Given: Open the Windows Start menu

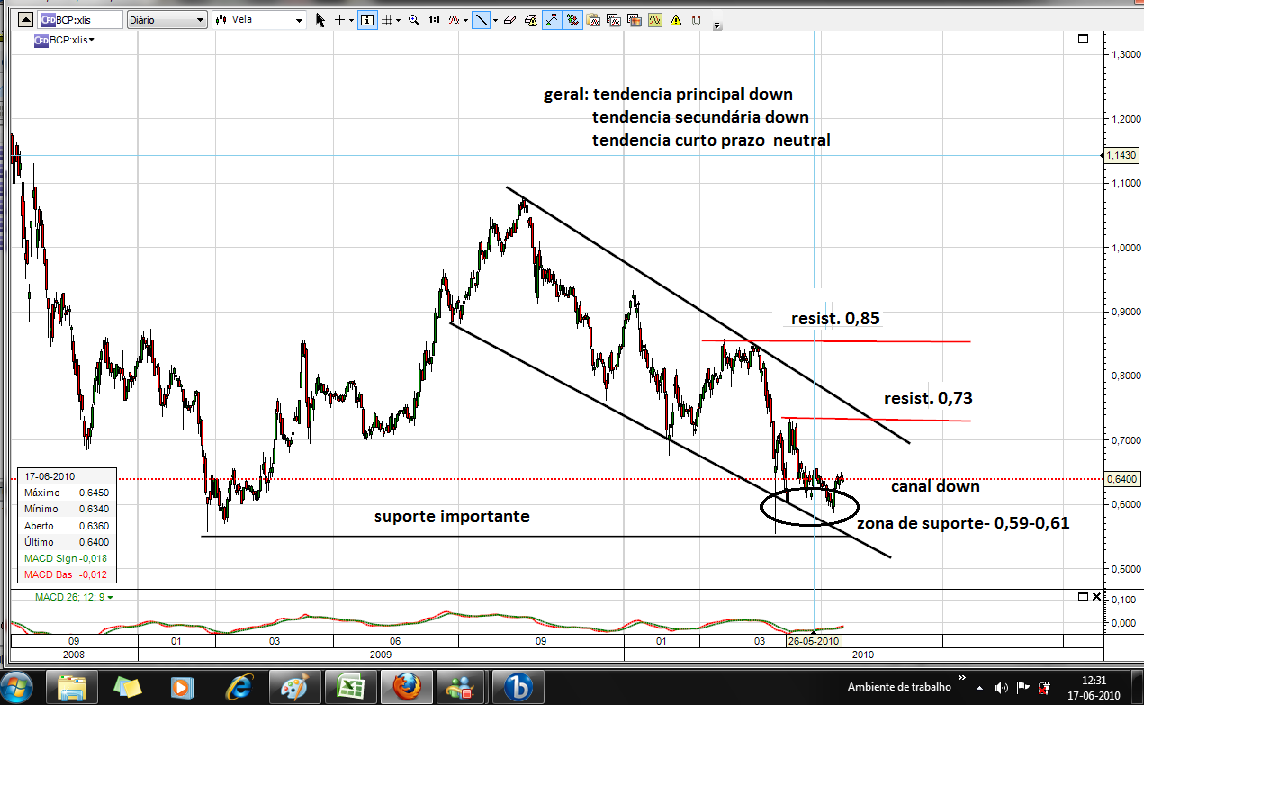Looking at the screenshot, I should pos(17,687).
